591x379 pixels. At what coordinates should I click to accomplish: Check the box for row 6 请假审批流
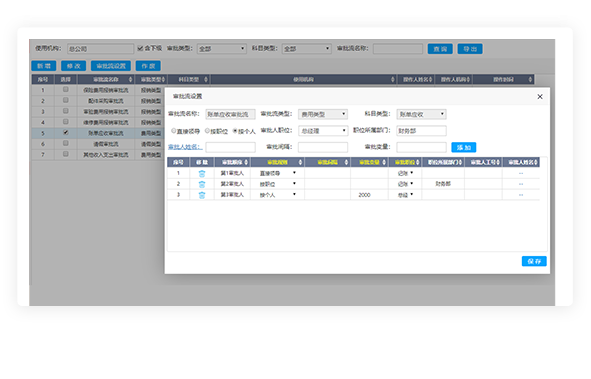click(x=66, y=143)
